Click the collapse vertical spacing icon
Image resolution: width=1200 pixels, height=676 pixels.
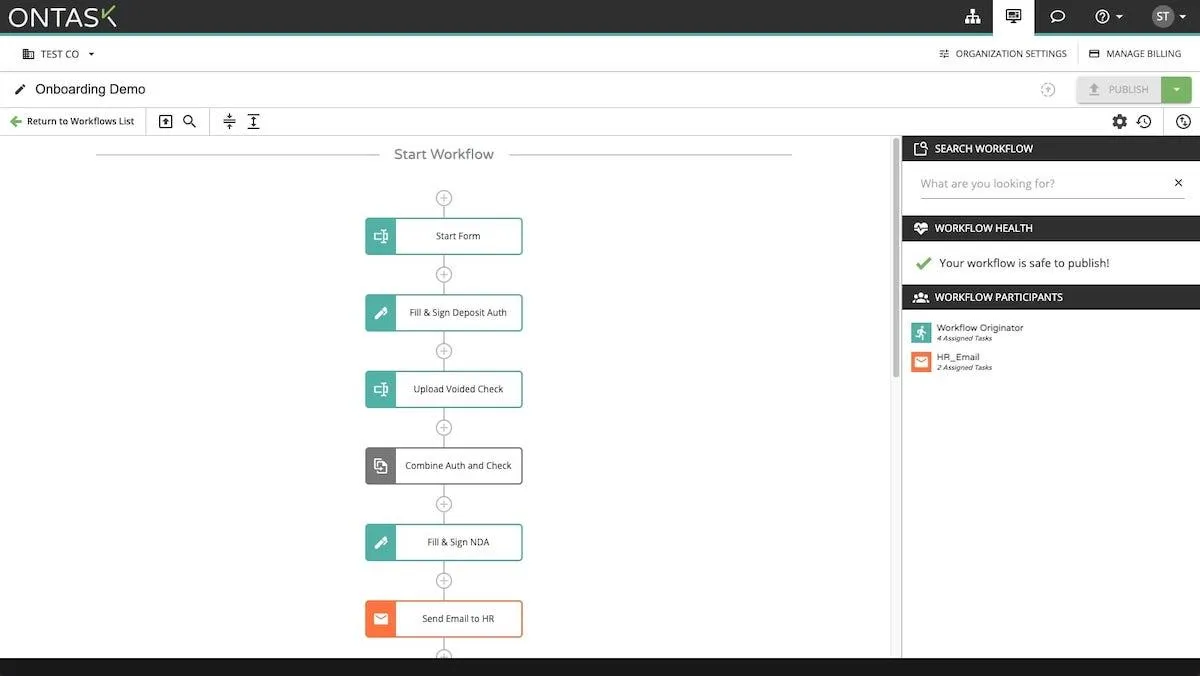tap(229, 121)
